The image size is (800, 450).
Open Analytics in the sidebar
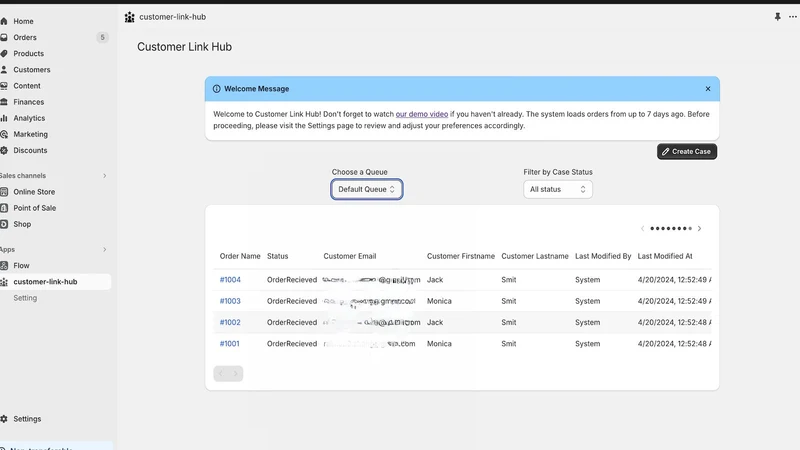click(x=29, y=118)
